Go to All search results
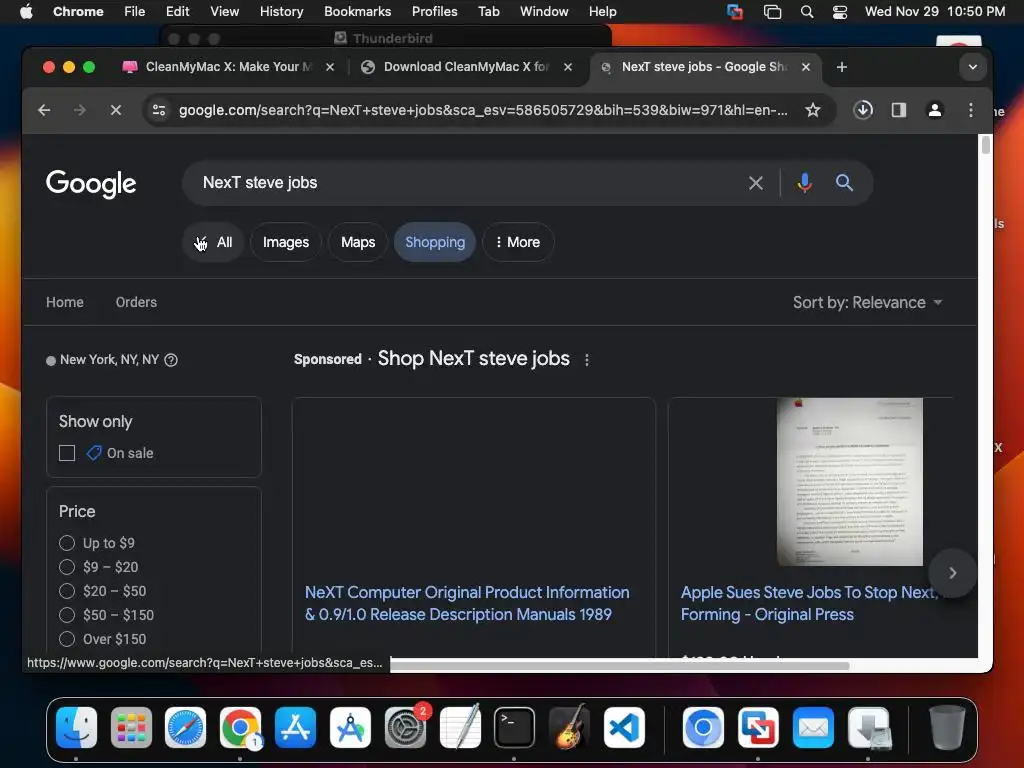This screenshot has height=768, width=1024. [214, 242]
